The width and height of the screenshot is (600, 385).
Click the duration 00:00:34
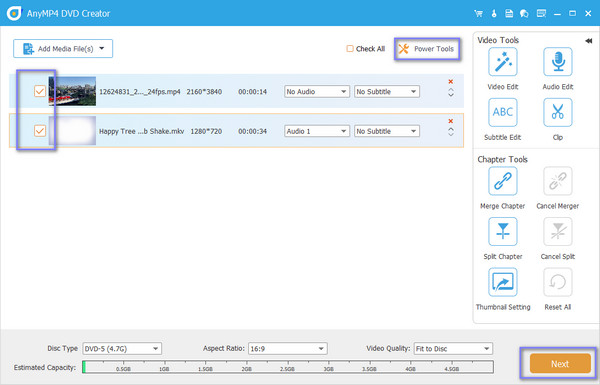click(253, 131)
